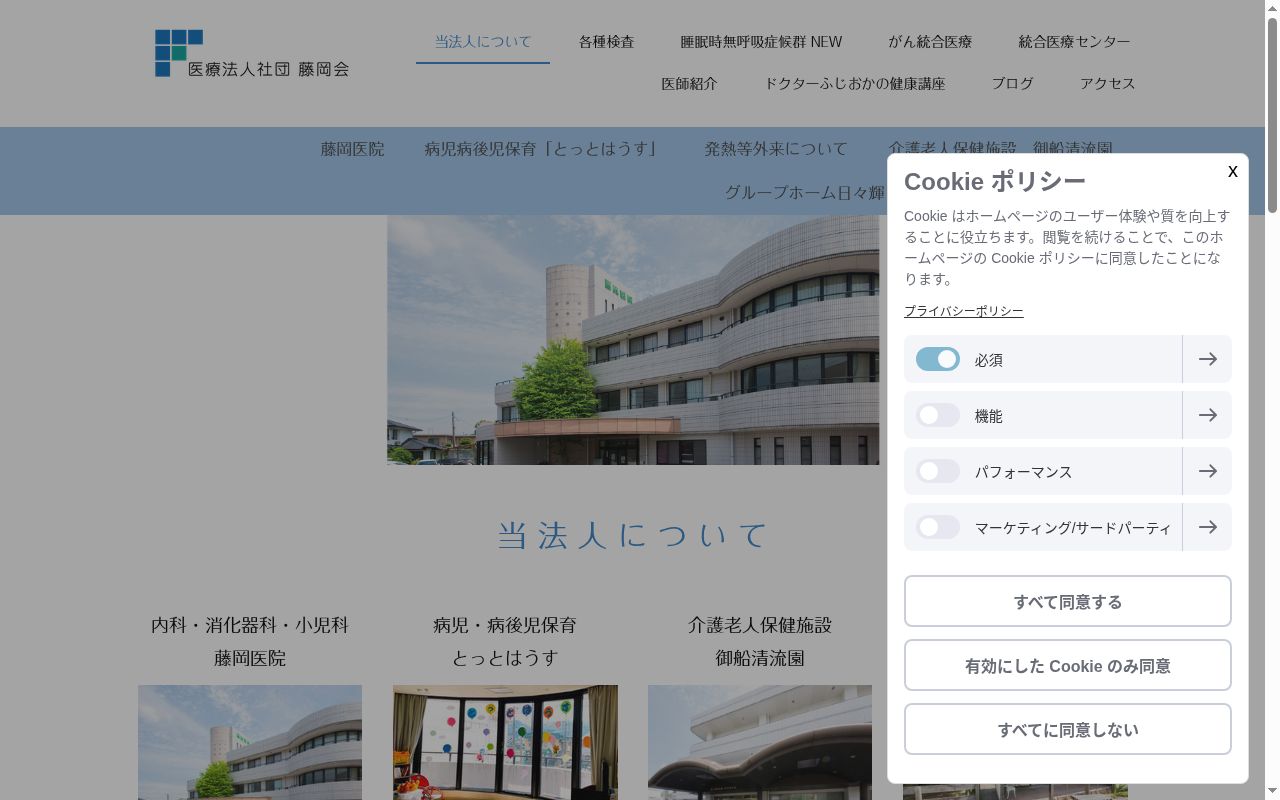Open ドクターふじおかの健康講座 menu item
The height and width of the screenshot is (800, 1280).
pos(854,84)
